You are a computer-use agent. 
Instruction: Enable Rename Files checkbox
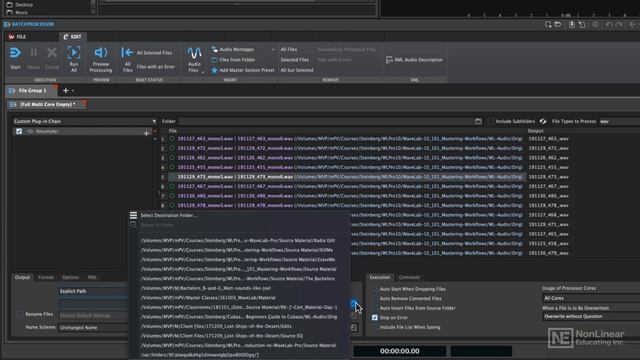click(20, 314)
